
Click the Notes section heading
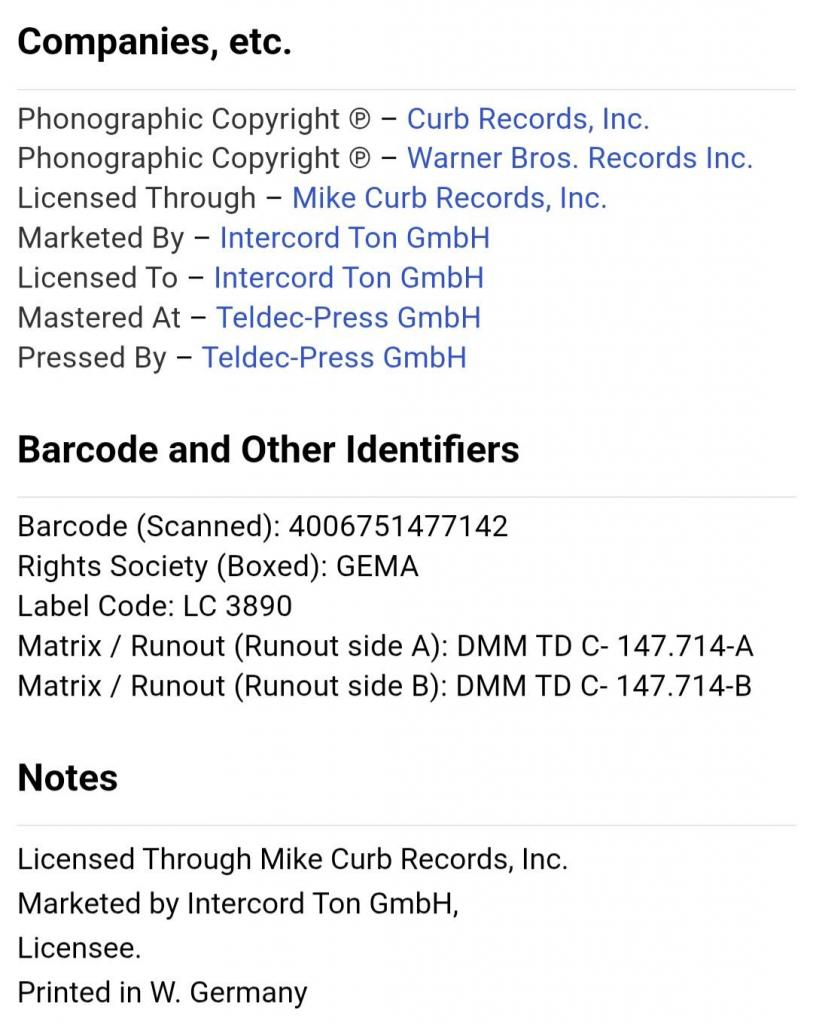(67, 778)
